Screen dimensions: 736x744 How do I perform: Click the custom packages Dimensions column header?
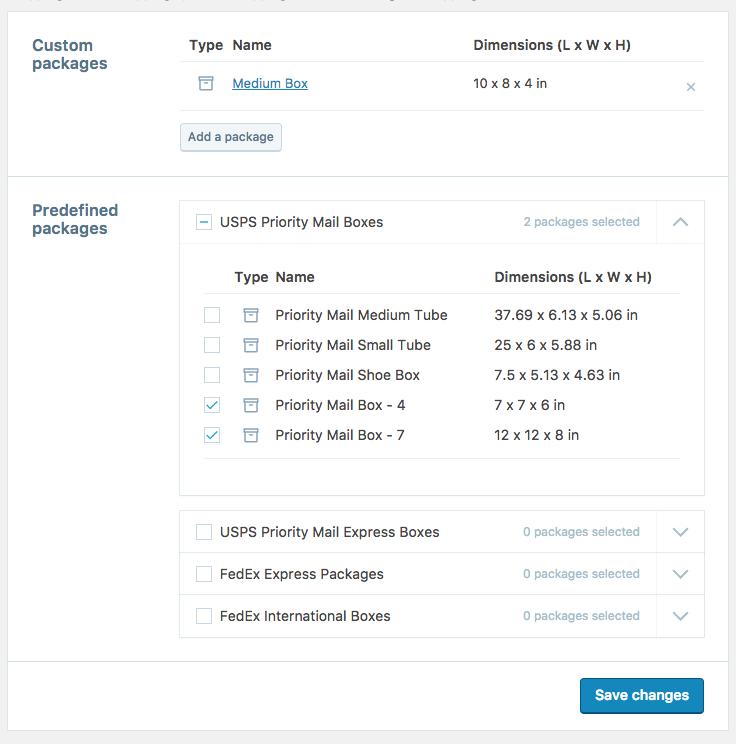(x=552, y=45)
